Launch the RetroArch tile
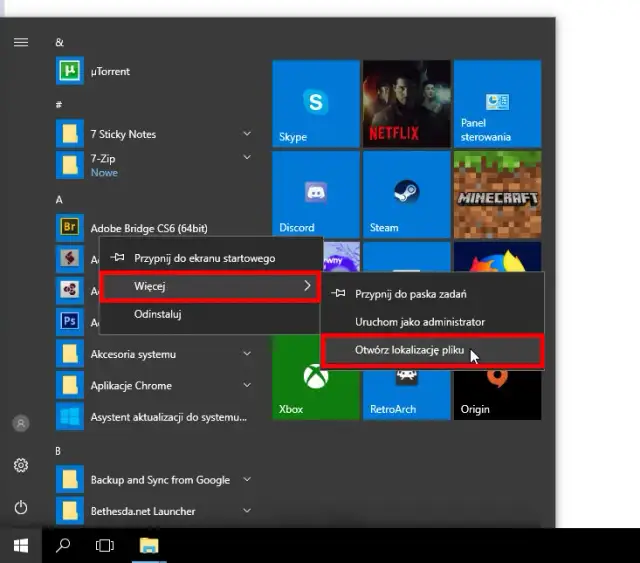This screenshot has width=640, height=563. [x=407, y=395]
